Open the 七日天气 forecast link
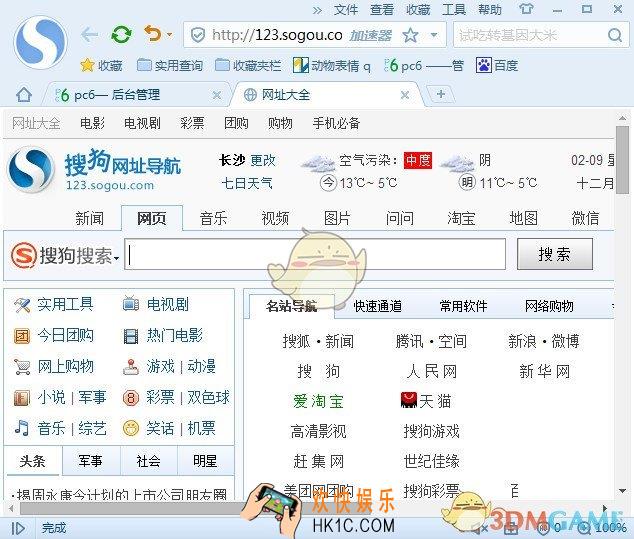 pyautogui.click(x=247, y=183)
